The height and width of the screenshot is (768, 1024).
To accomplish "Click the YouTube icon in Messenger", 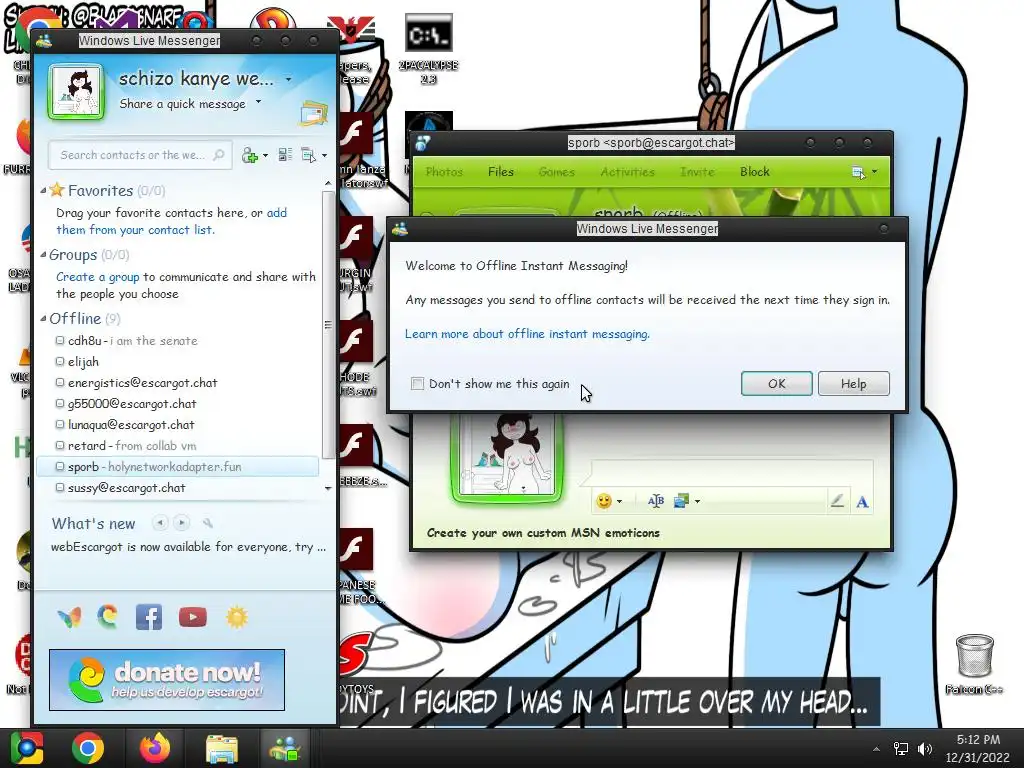I will pos(193,616).
